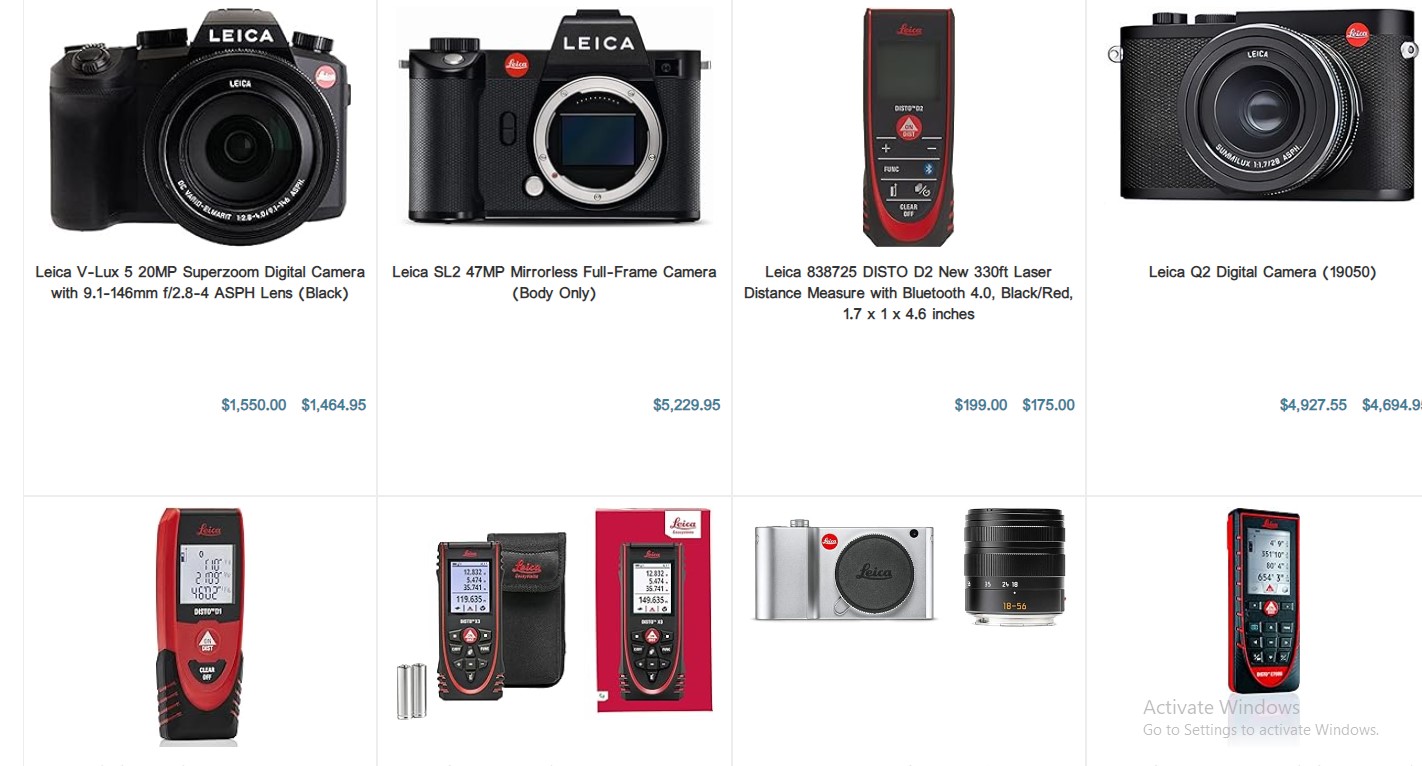This screenshot has height=766, width=1422.
Task: Select the $5,229.95 price of Leica SL2
Action: [x=687, y=405]
